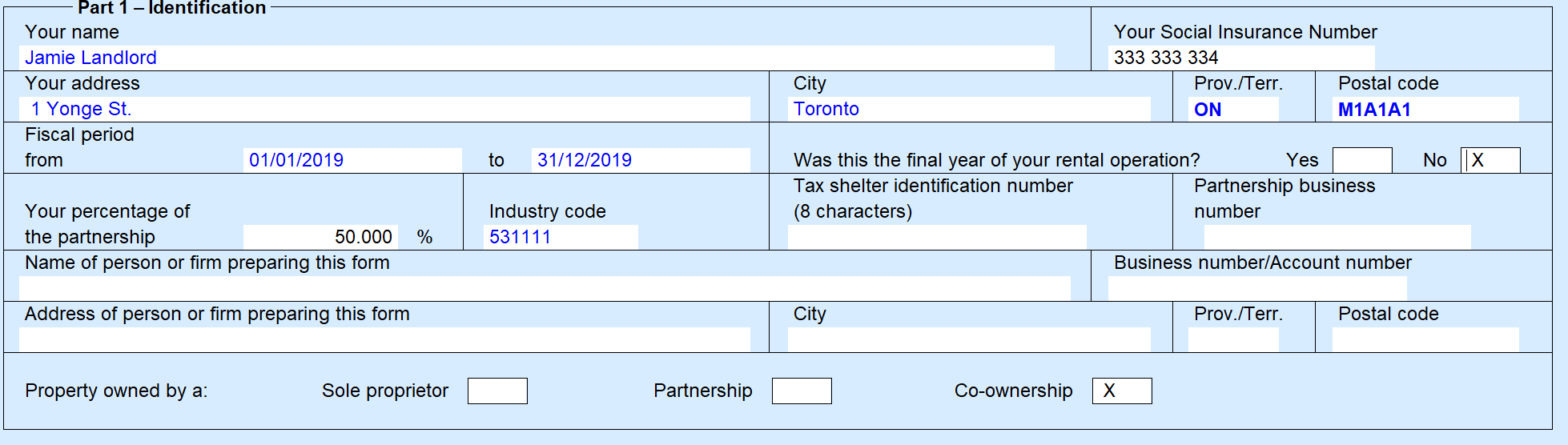Toggle the No checkbox for final year
This screenshot has width=1568, height=445.
(x=1490, y=160)
